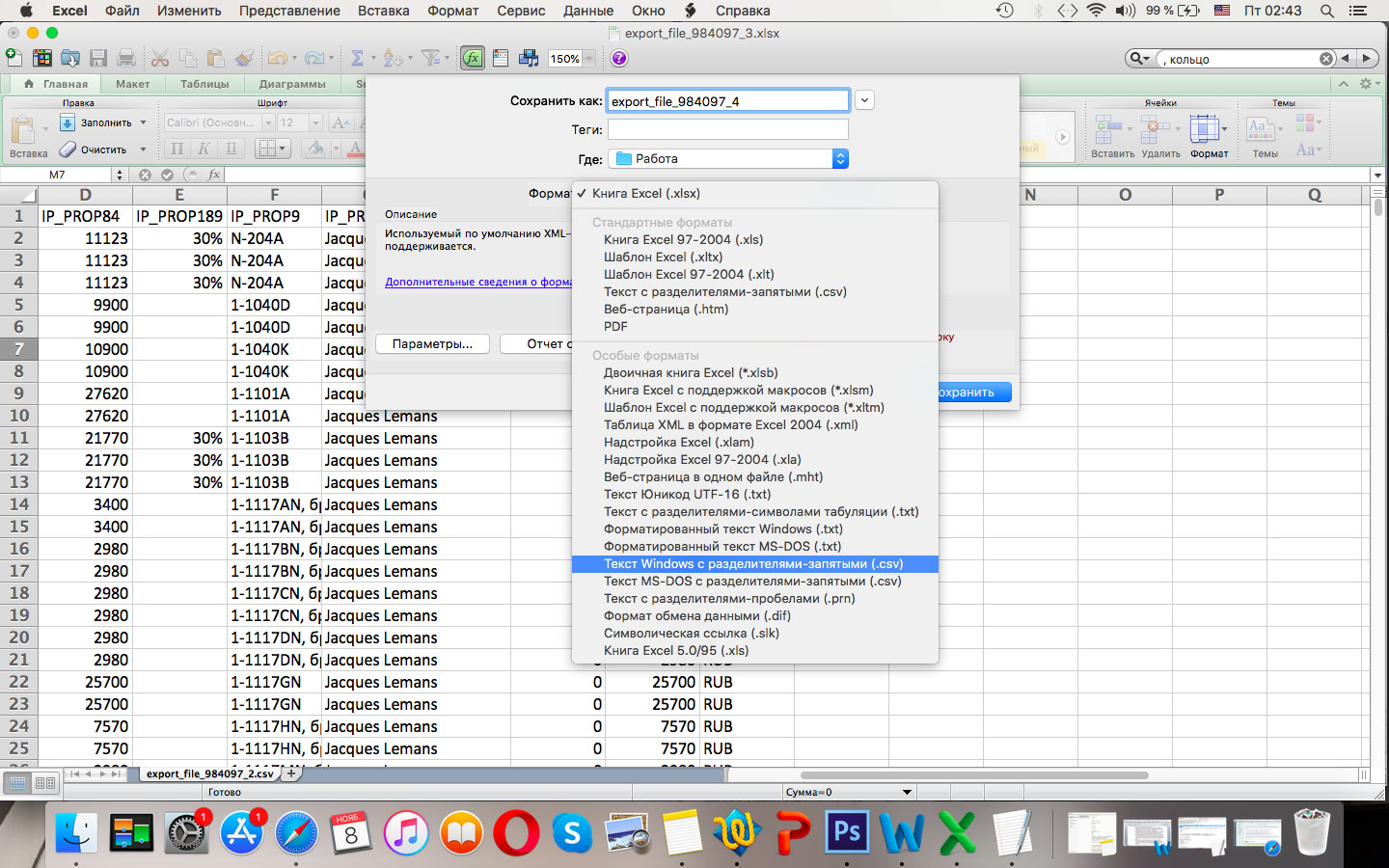This screenshot has width=1389, height=868.
Task: Open the Сумма status bar dropdown
Action: (907, 793)
